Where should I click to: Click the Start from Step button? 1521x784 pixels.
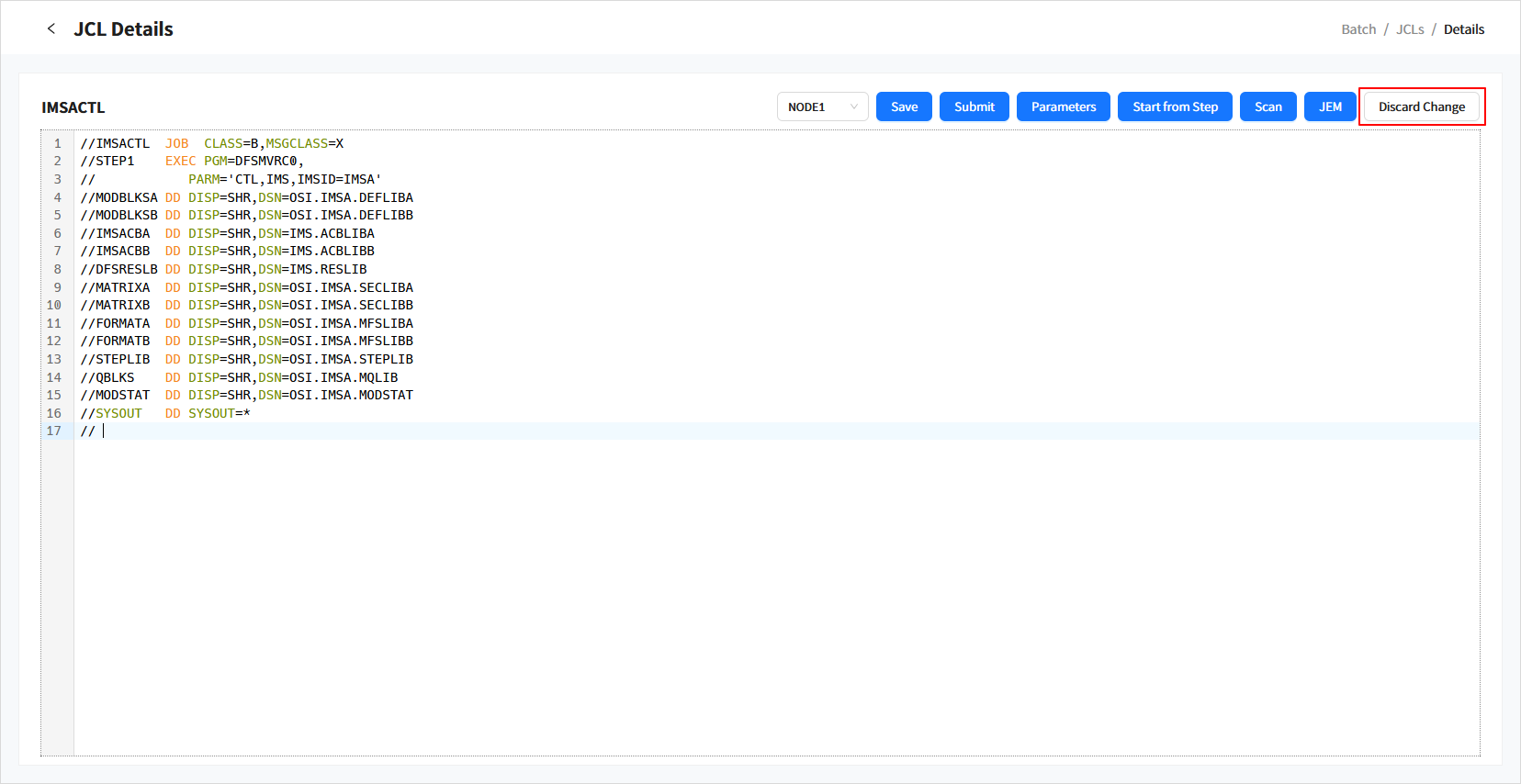point(1175,106)
